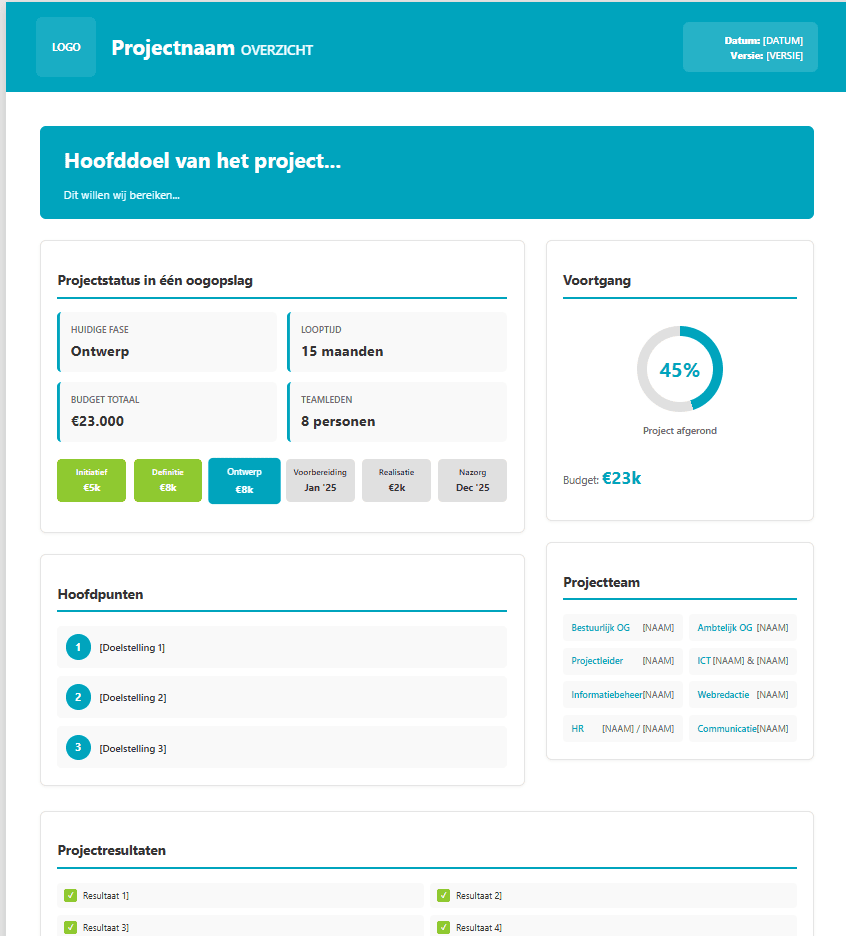Screen dimensions: 846x936
Task: Click the green check icon beside Resultaat 2
Action: coord(443,895)
